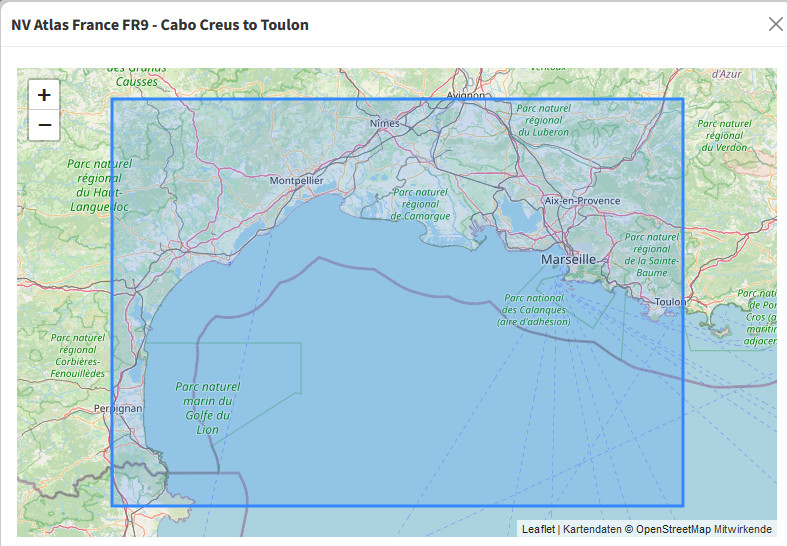Click the Nîmes label on the map

click(384, 123)
